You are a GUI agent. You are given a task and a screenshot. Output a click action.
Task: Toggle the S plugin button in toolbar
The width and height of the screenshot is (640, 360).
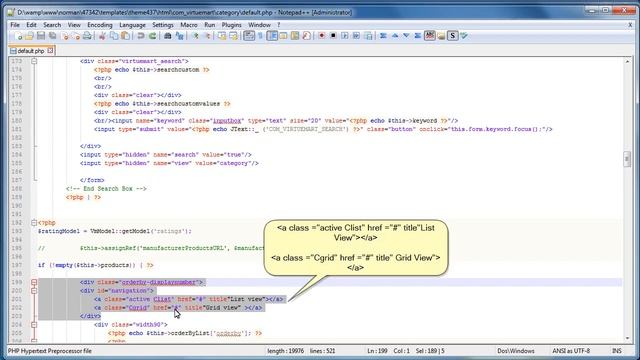click(x=452, y=36)
